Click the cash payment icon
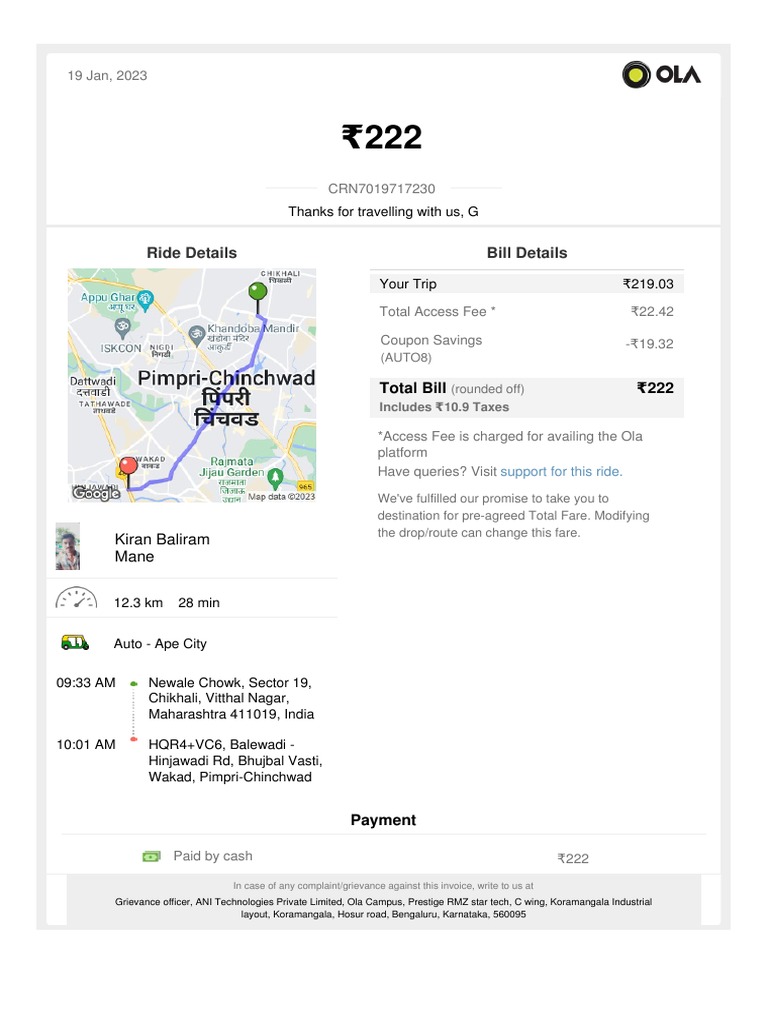 (x=151, y=856)
